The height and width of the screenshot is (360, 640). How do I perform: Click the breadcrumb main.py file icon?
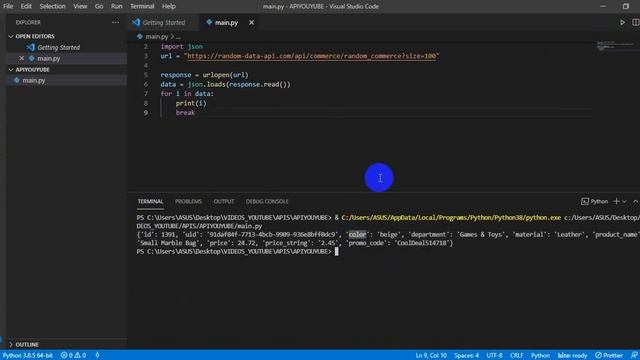140,36
